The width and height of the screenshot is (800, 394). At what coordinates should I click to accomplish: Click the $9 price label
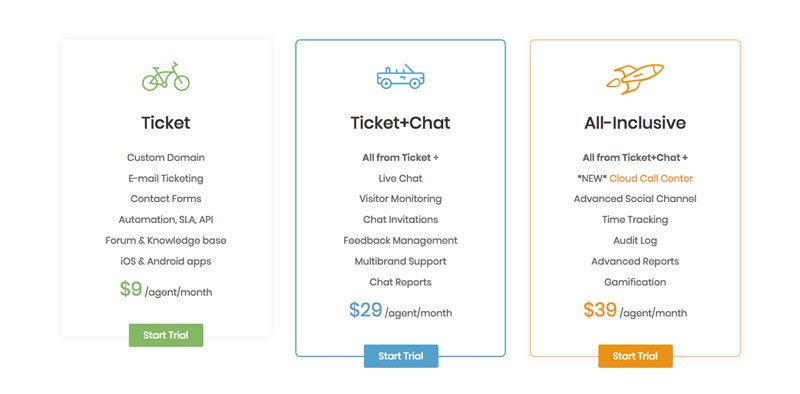coord(131,289)
